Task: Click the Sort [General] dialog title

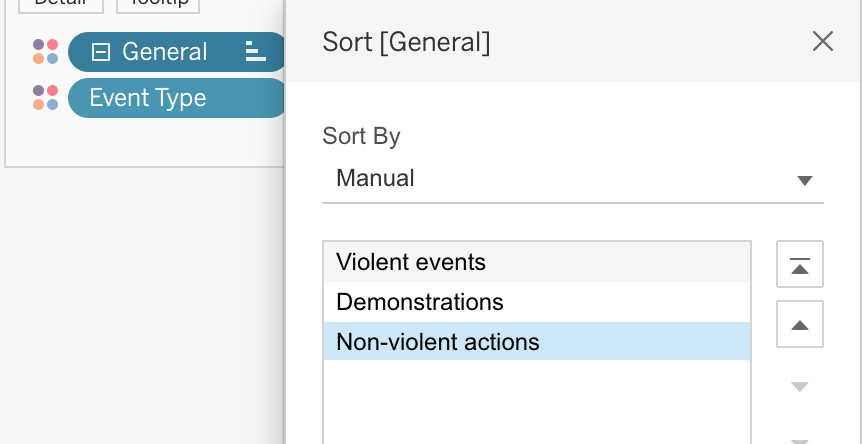Action: (x=406, y=42)
